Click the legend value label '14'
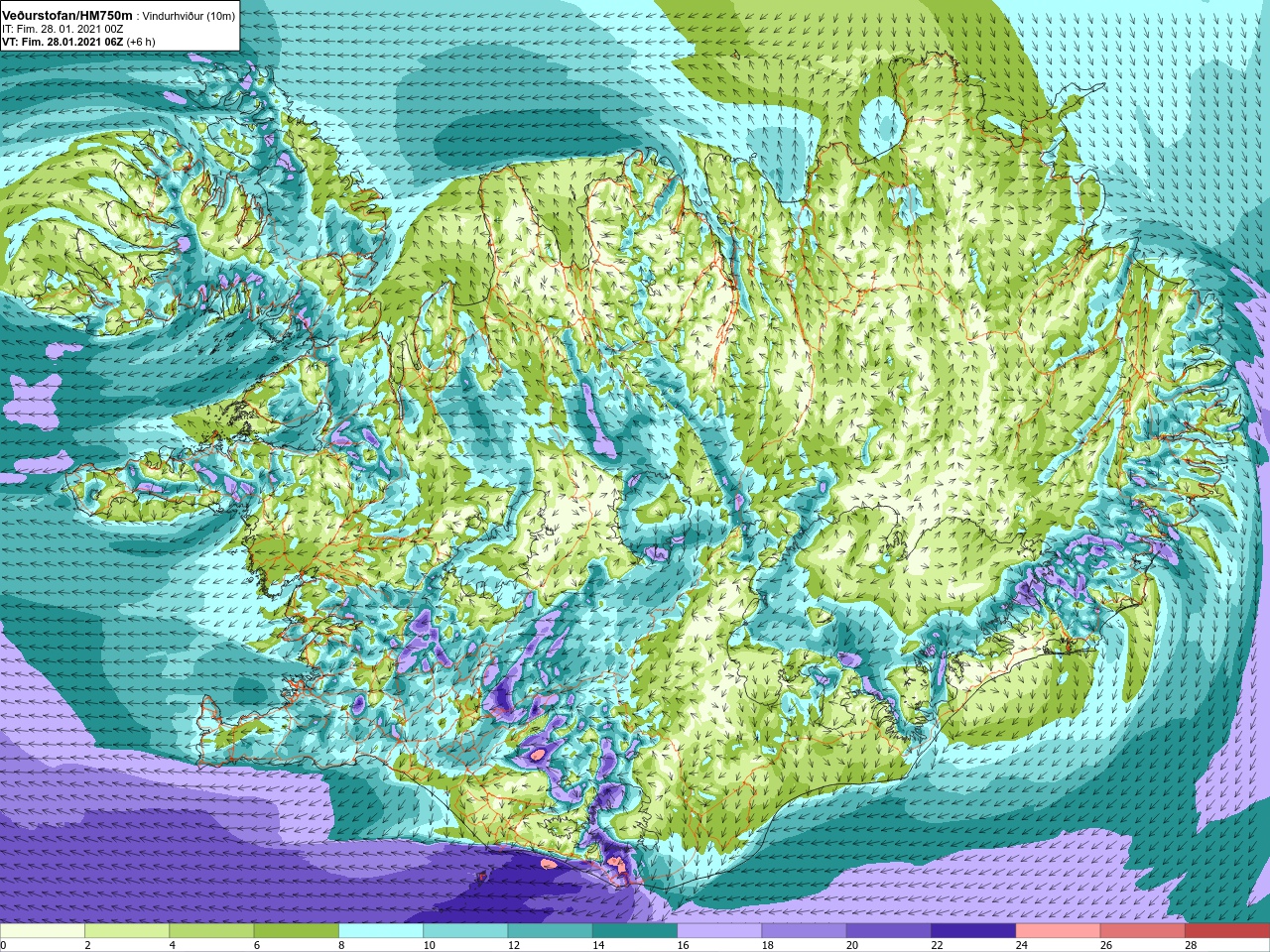Viewport: 1270px width, 952px height. click(x=598, y=945)
